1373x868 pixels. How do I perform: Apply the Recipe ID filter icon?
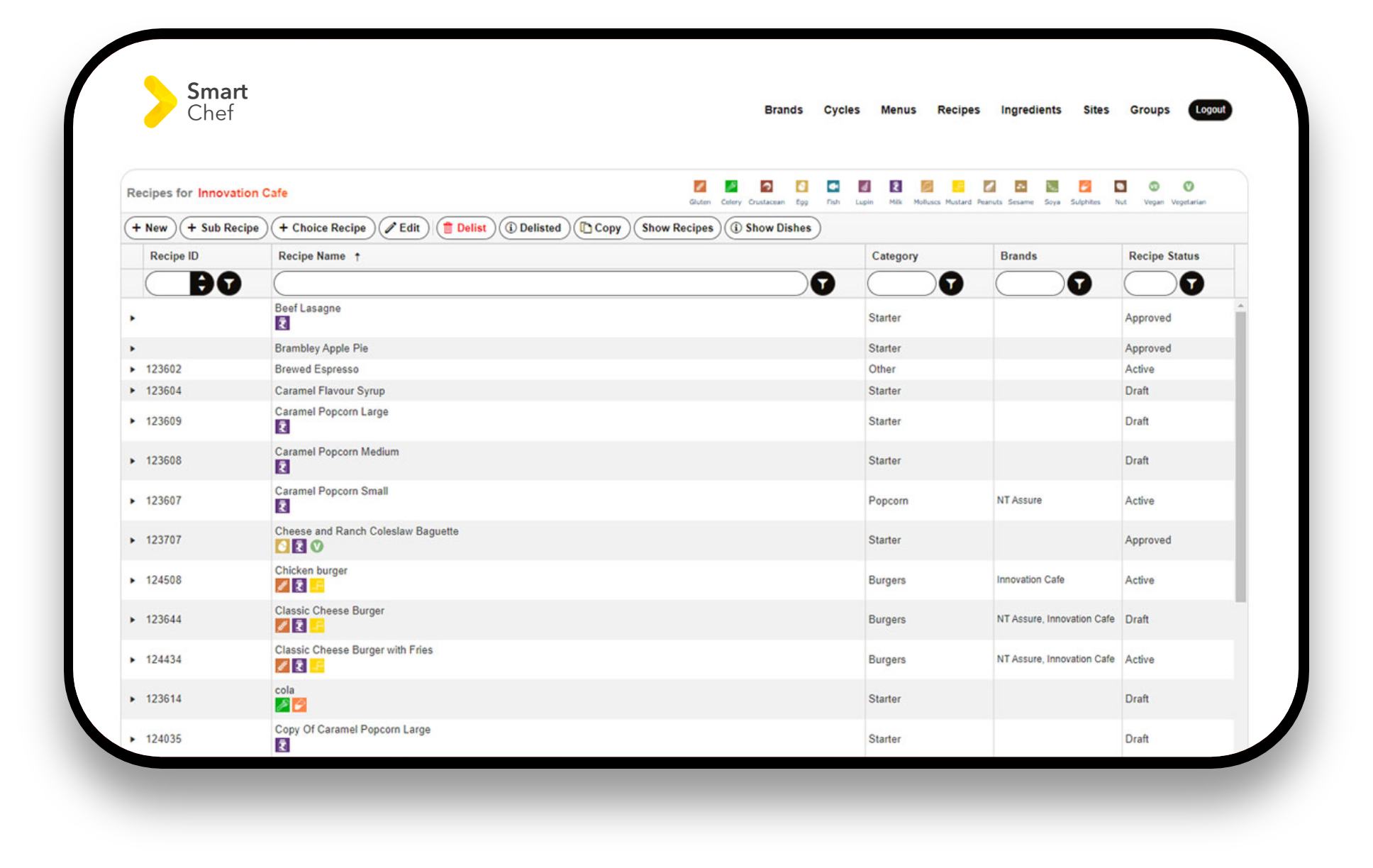click(x=228, y=284)
